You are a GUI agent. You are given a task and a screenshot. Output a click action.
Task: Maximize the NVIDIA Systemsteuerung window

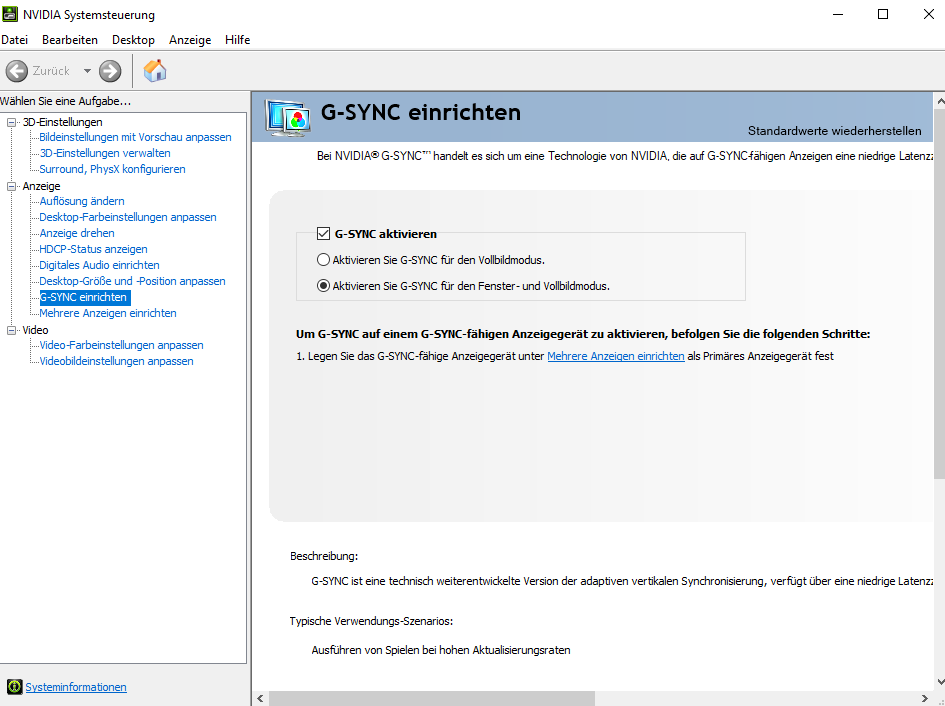click(883, 14)
